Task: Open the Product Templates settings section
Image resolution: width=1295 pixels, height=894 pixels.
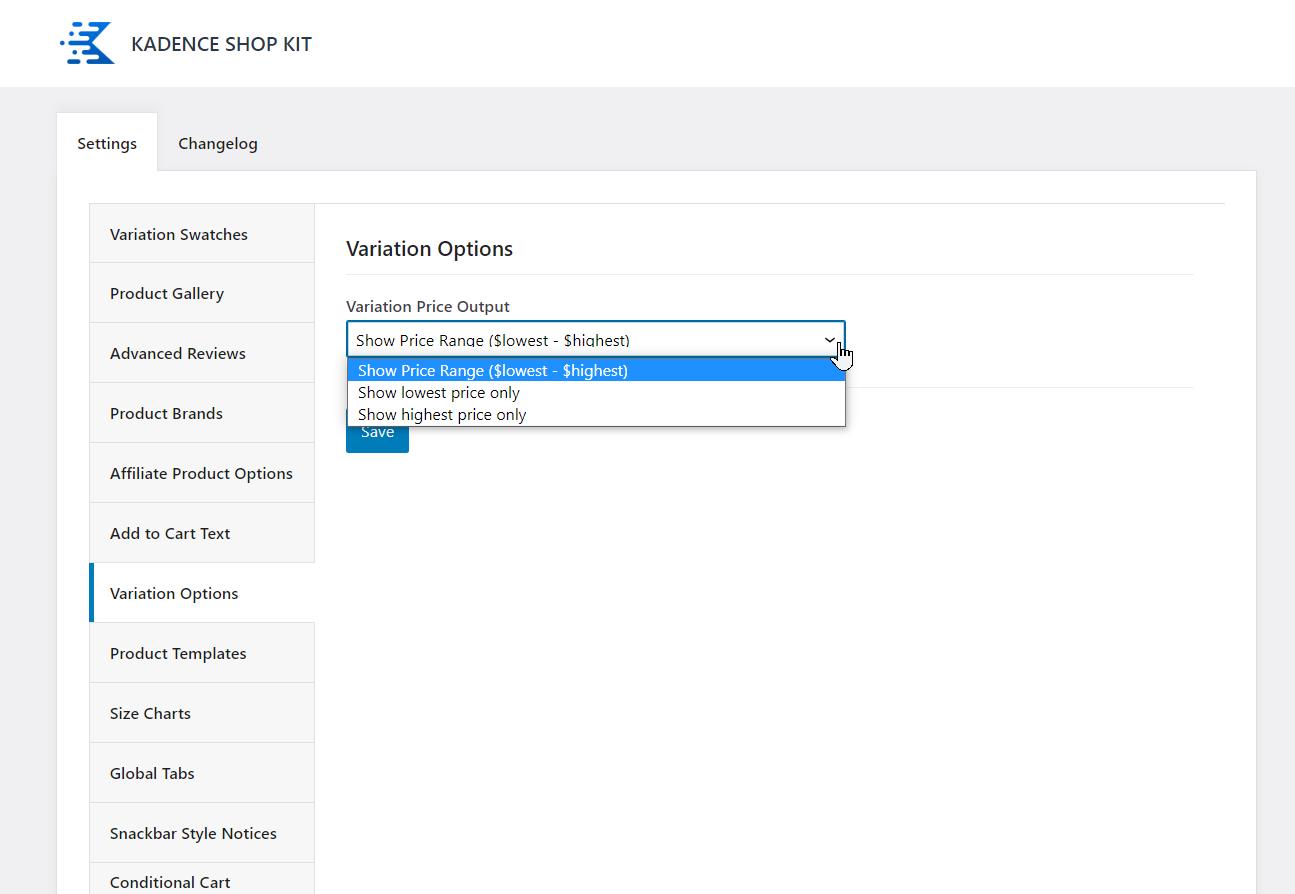Action: 178,653
